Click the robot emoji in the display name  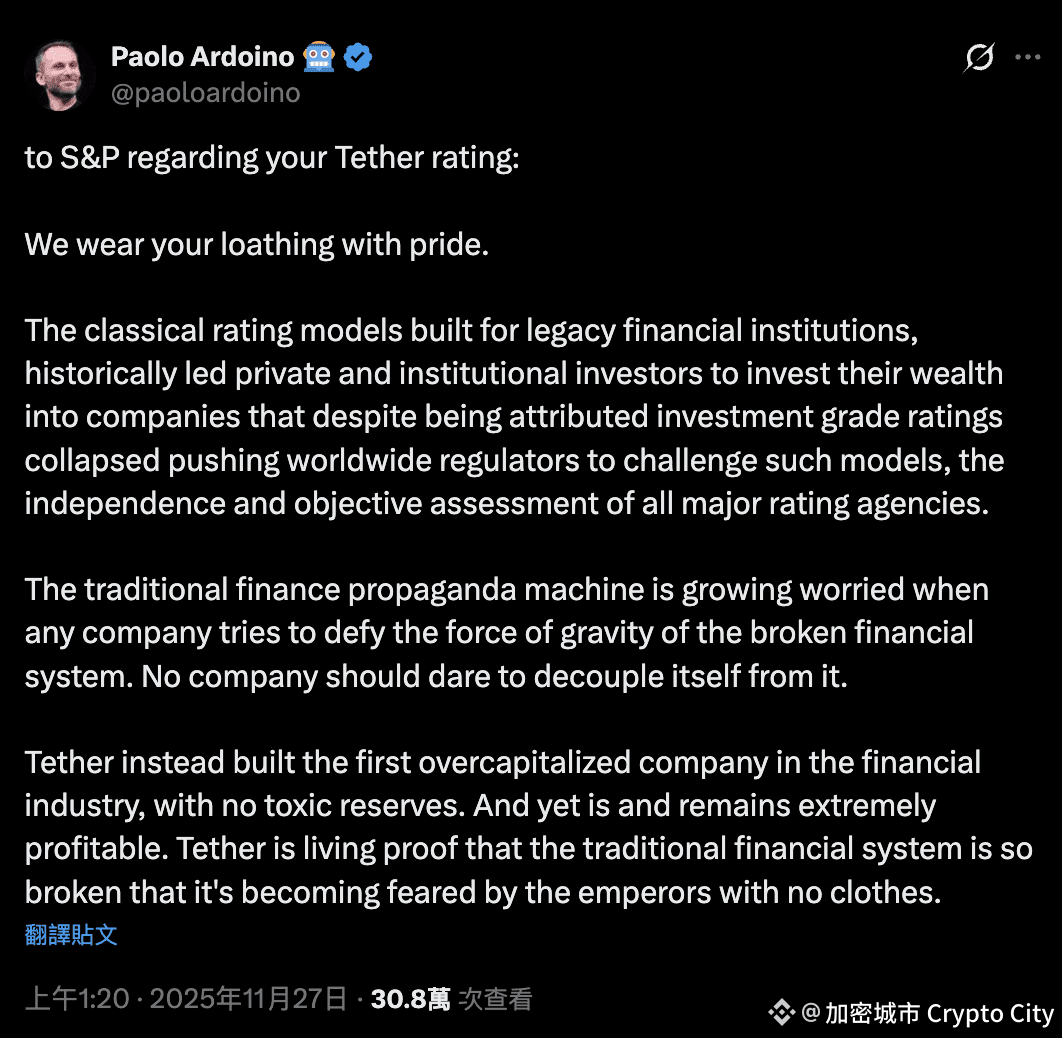click(318, 56)
